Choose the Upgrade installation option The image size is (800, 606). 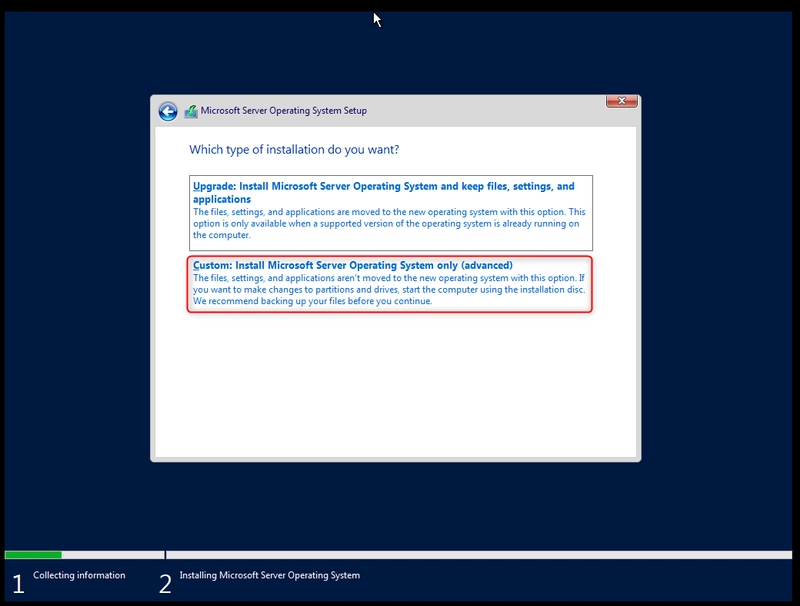391,213
